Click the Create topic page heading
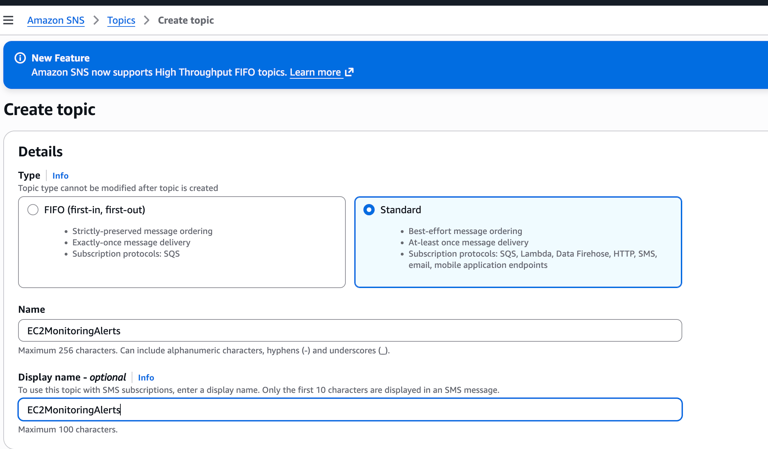The image size is (768, 449). coord(49,109)
